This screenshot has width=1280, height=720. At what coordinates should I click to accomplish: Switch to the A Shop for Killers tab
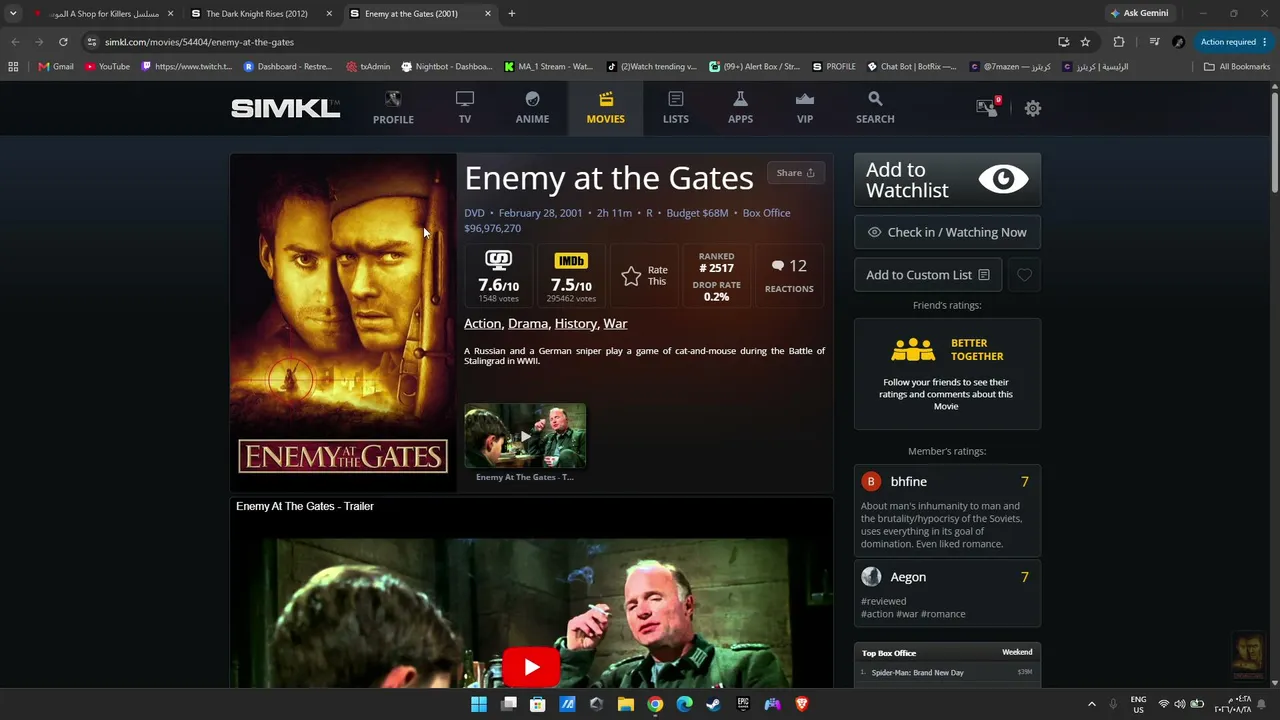(103, 14)
